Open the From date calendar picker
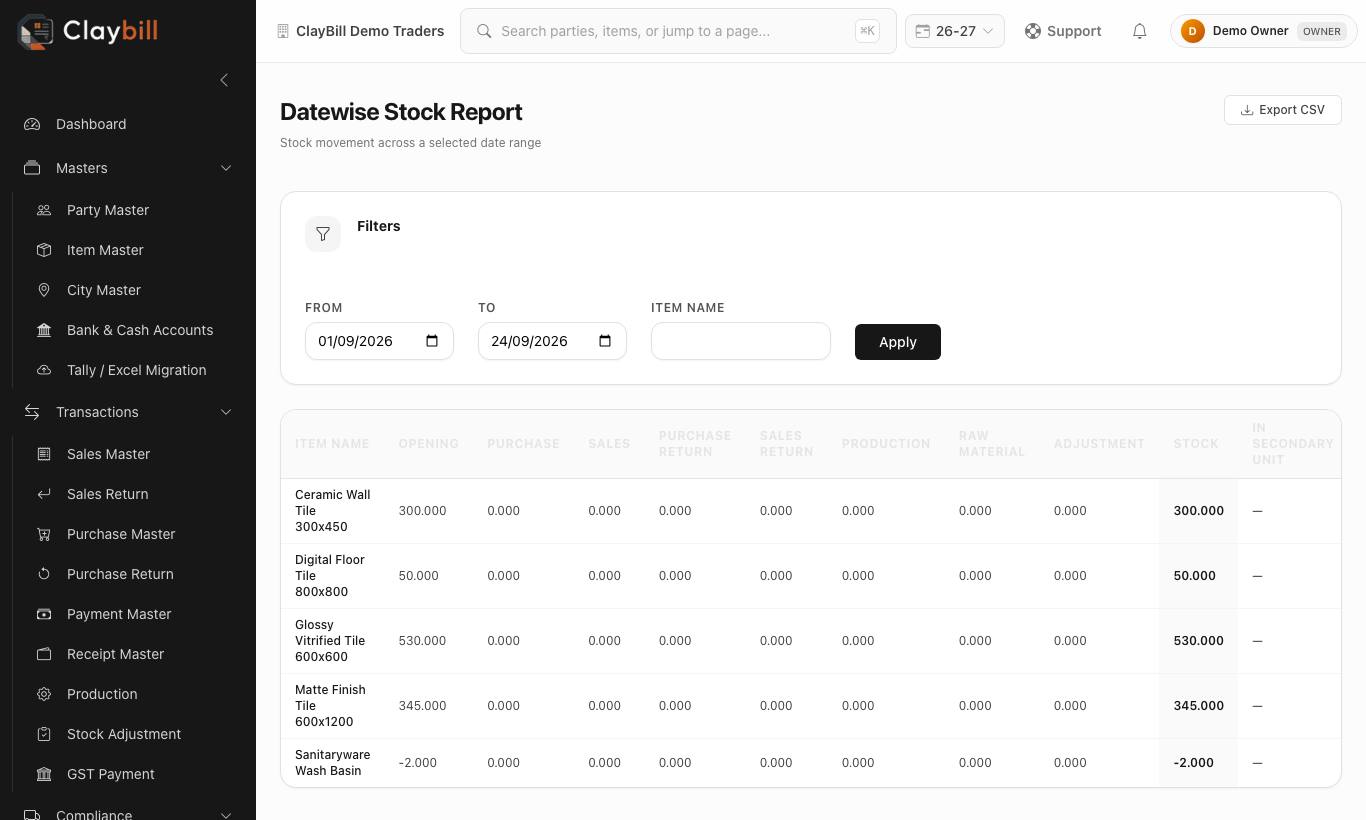Image resolution: width=1366 pixels, height=820 pixels. point(432,341)
